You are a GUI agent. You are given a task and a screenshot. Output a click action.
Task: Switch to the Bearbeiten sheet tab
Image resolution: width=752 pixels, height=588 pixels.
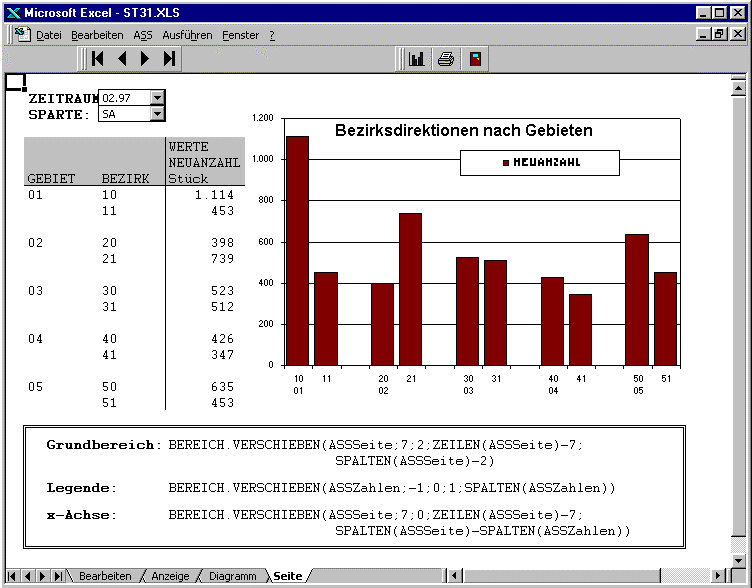tap(105, 576)
